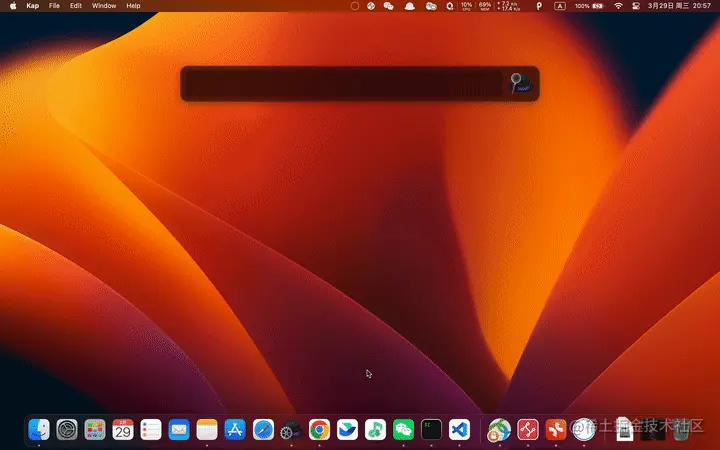720x450 pixels.
Task: Open the File menu
Action: pos(54,6)
